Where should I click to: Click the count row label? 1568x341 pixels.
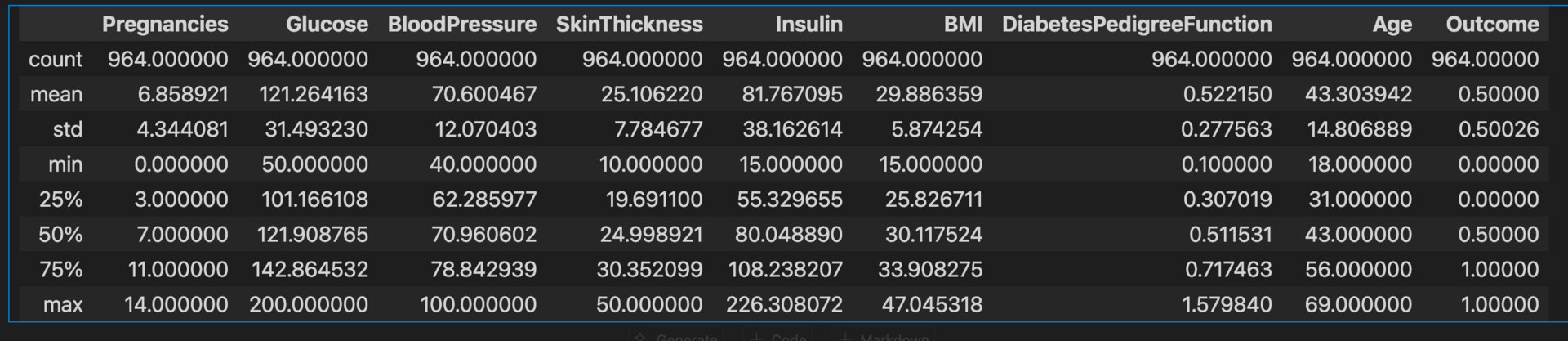coord(56,60)
